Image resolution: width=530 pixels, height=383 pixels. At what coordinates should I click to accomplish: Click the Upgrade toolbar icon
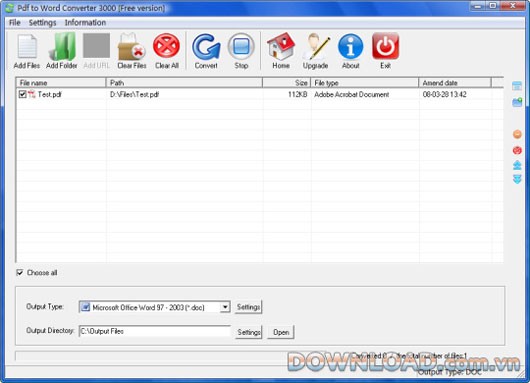pyautogui.click(x=315, y=51)
